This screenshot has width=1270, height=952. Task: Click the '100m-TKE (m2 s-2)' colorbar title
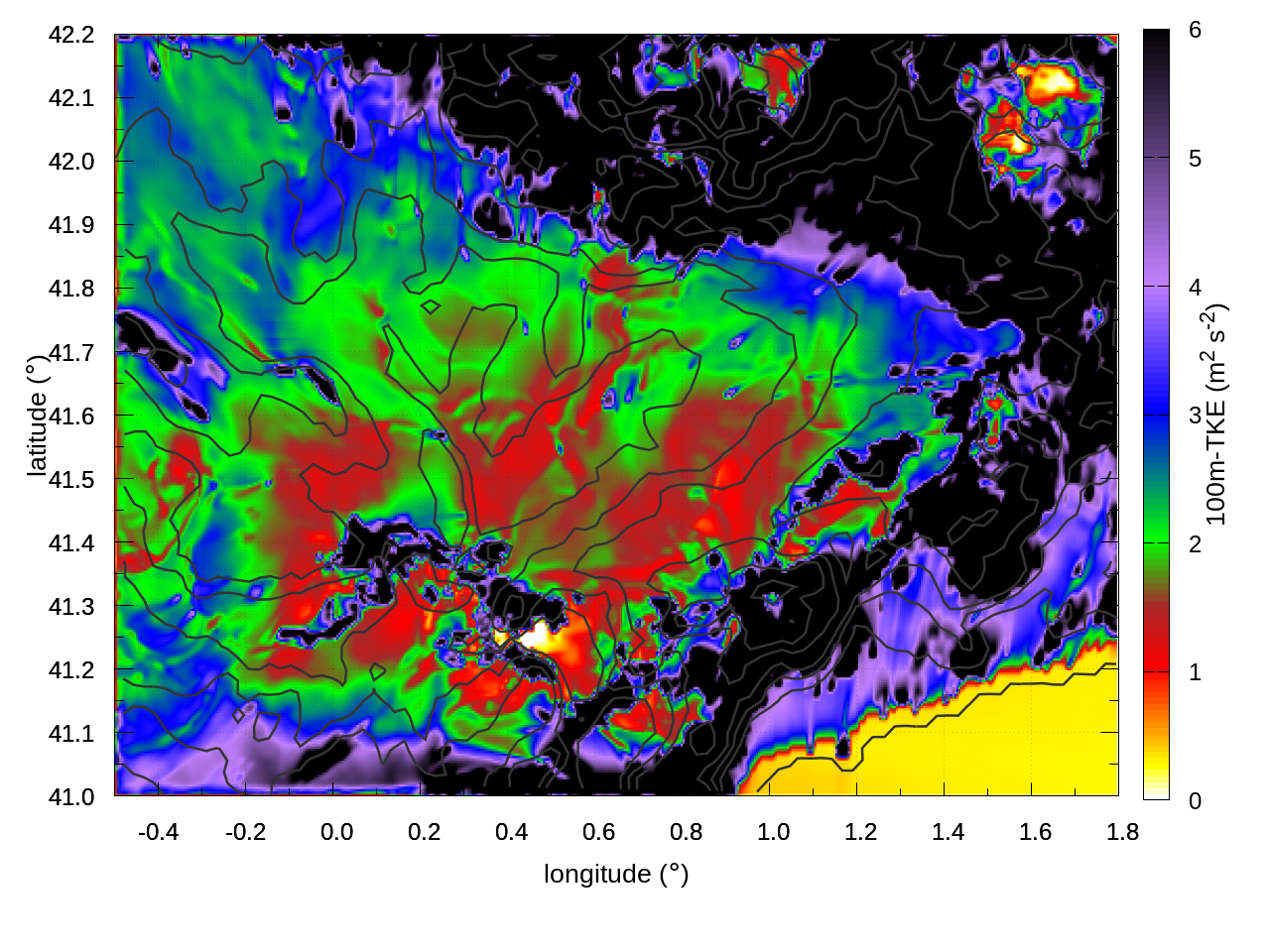[x=1217, y=415]
